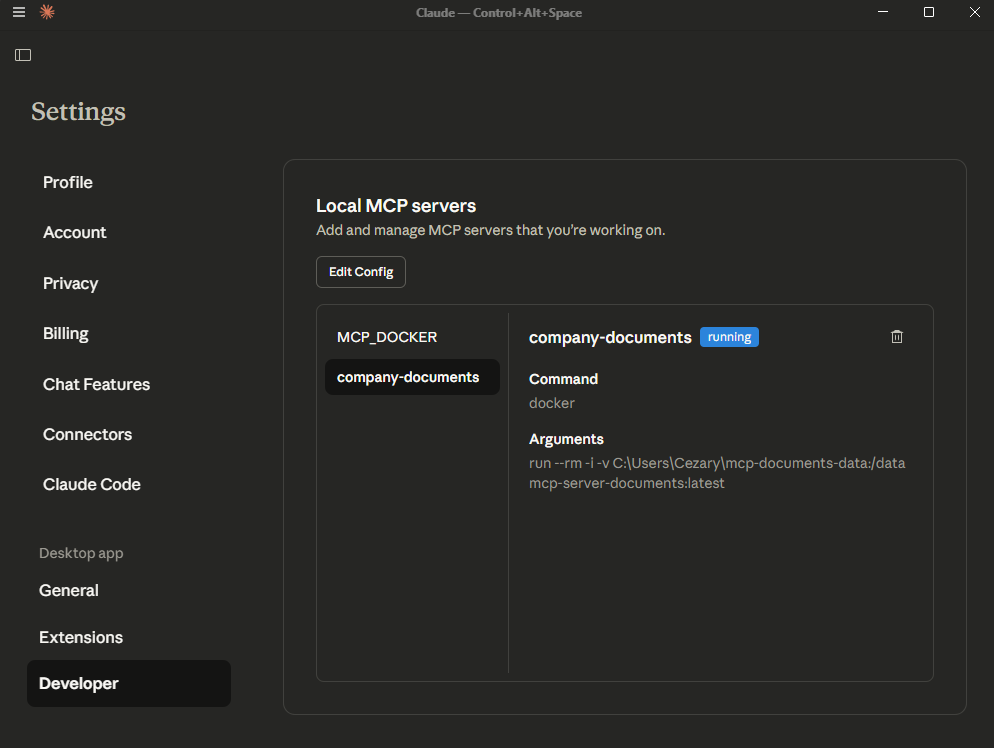This screenshot has width=994, height=748.
Task: Switch to Connectors settings
Action: pos(87,434)
